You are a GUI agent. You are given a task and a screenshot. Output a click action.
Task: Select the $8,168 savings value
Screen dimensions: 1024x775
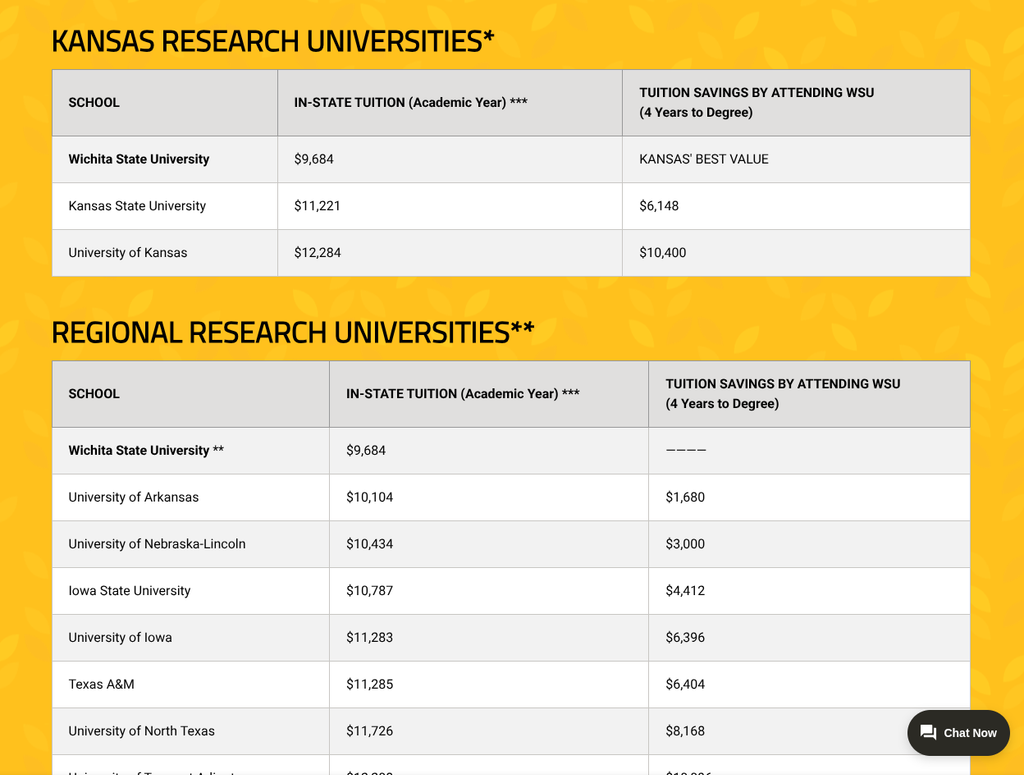click(x=685, y=731)
